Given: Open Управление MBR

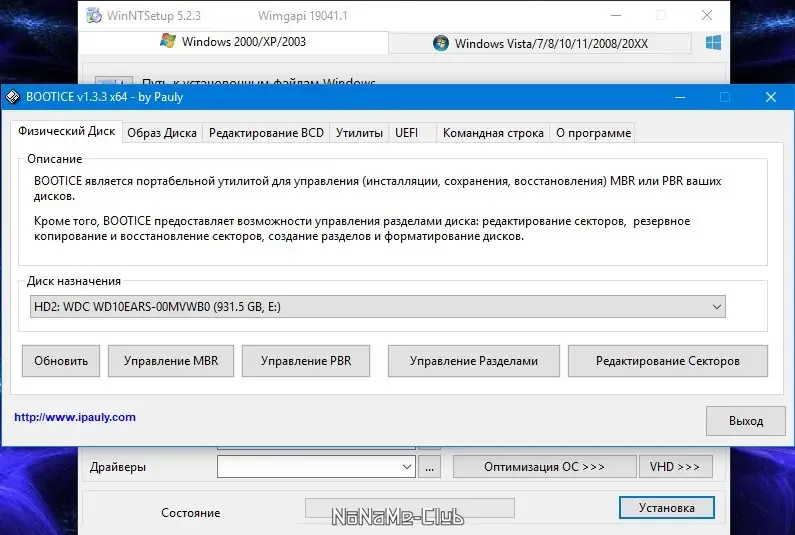Looking at the screenshot, I should coord(171,361).
